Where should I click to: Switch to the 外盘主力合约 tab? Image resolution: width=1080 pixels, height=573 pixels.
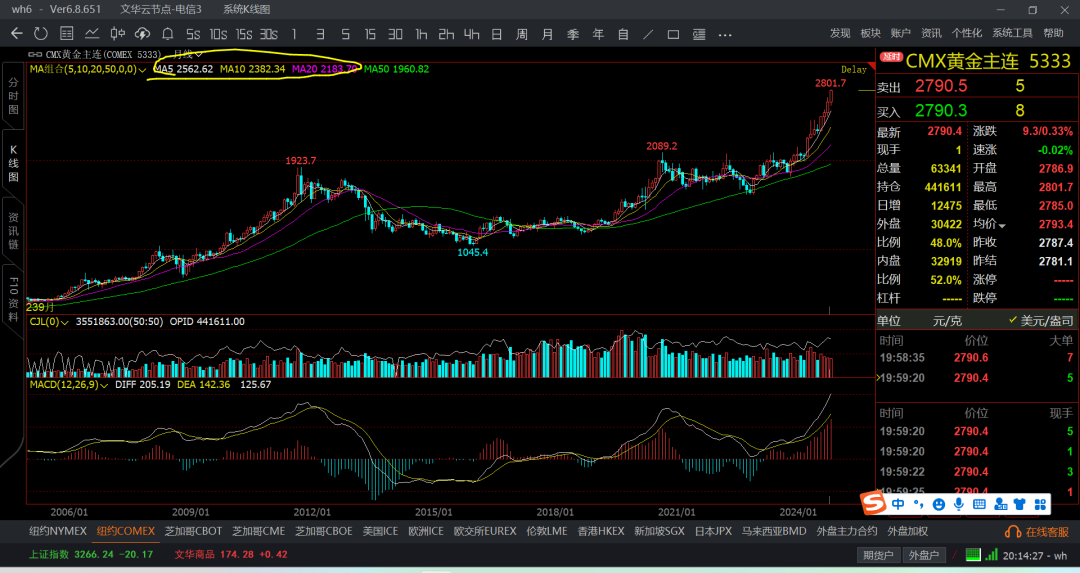point(847,531)
